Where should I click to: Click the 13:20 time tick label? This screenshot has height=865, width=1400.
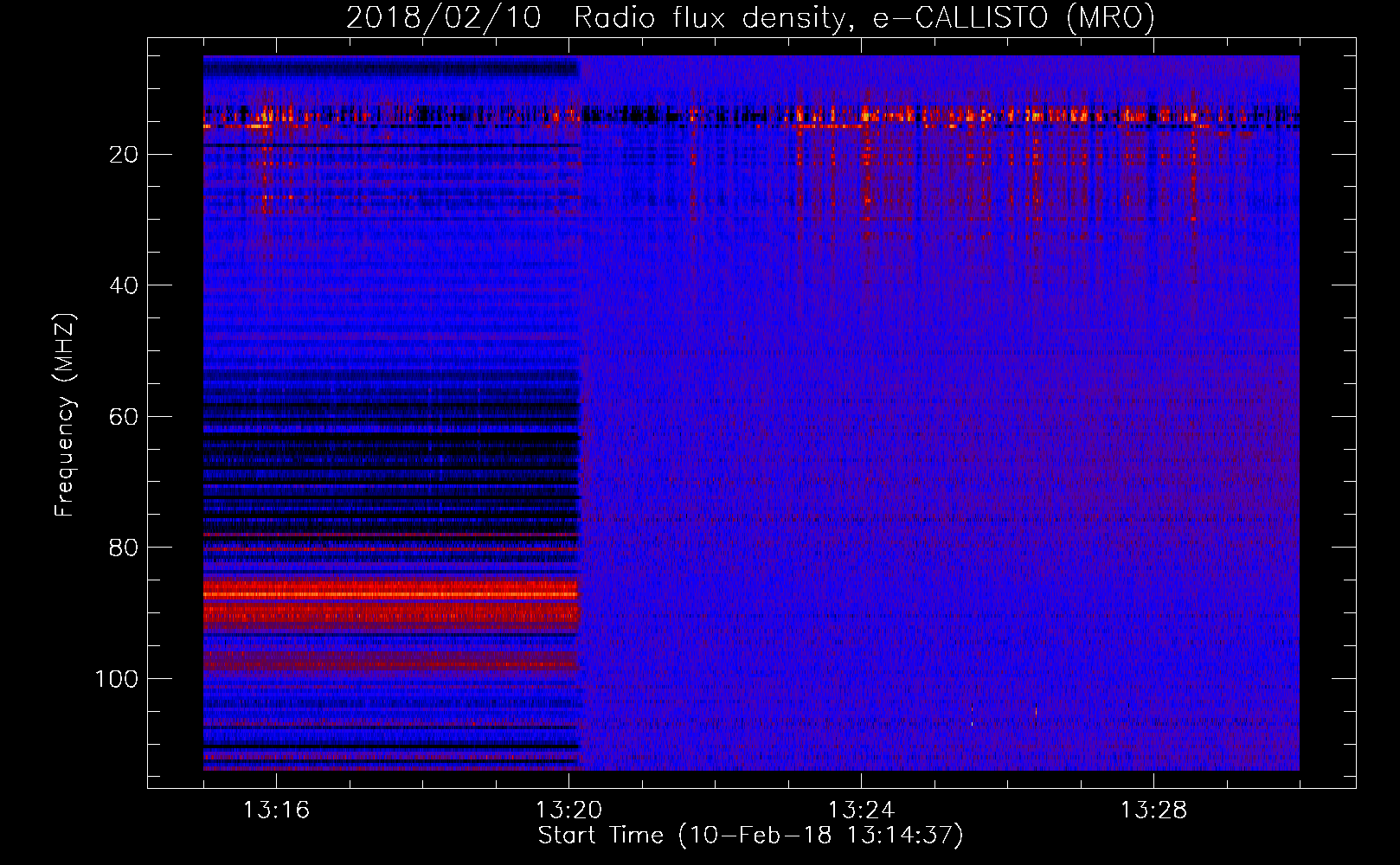(568, 811)
